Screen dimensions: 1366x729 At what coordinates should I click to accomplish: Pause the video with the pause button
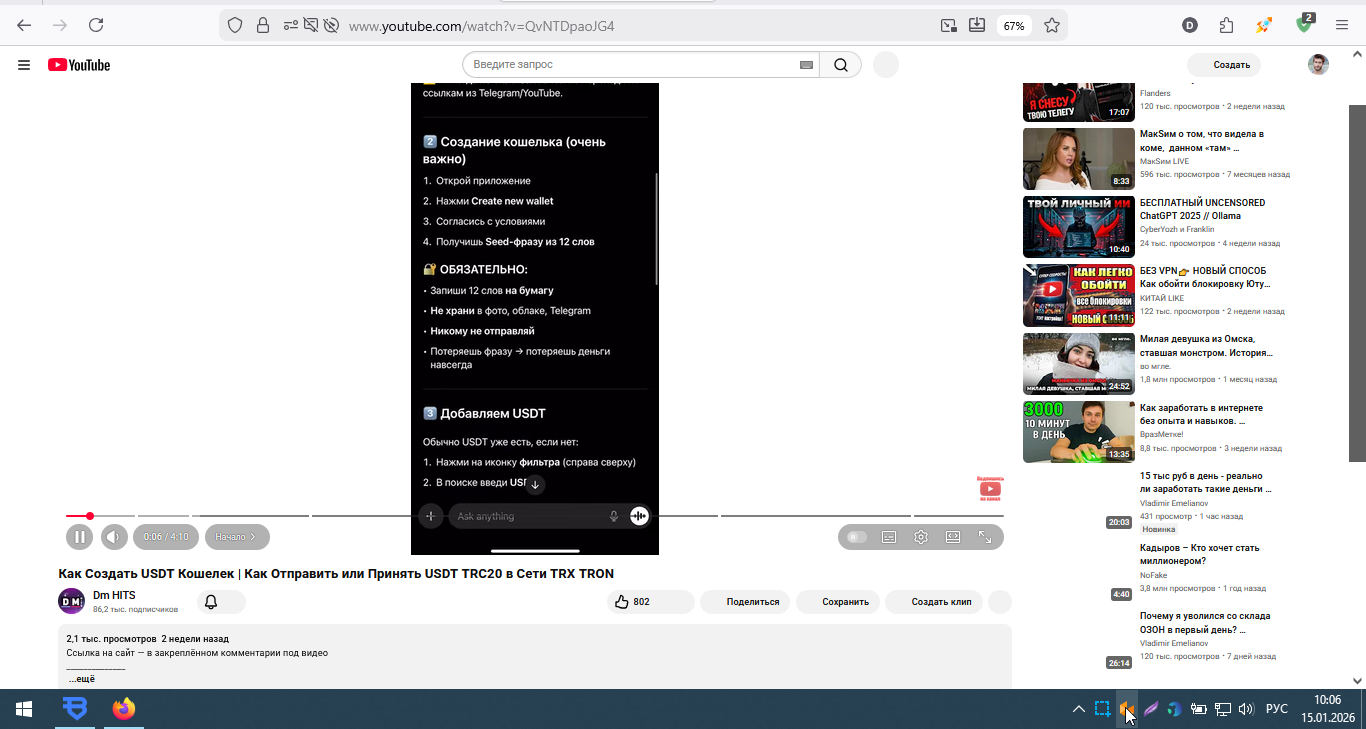pyautogui.click(x=79, y=537)
